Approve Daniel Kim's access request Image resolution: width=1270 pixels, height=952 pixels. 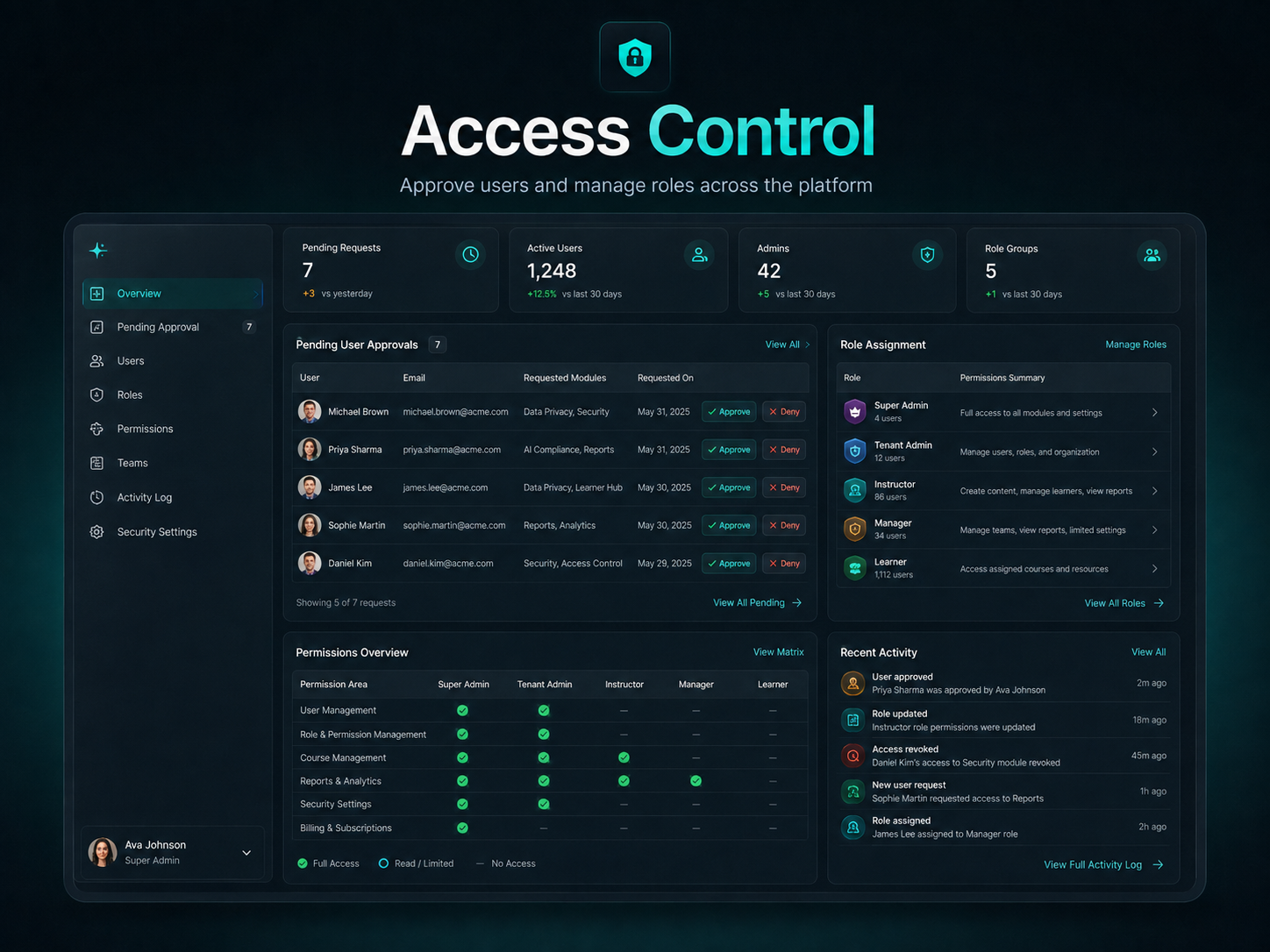[729, 564]
